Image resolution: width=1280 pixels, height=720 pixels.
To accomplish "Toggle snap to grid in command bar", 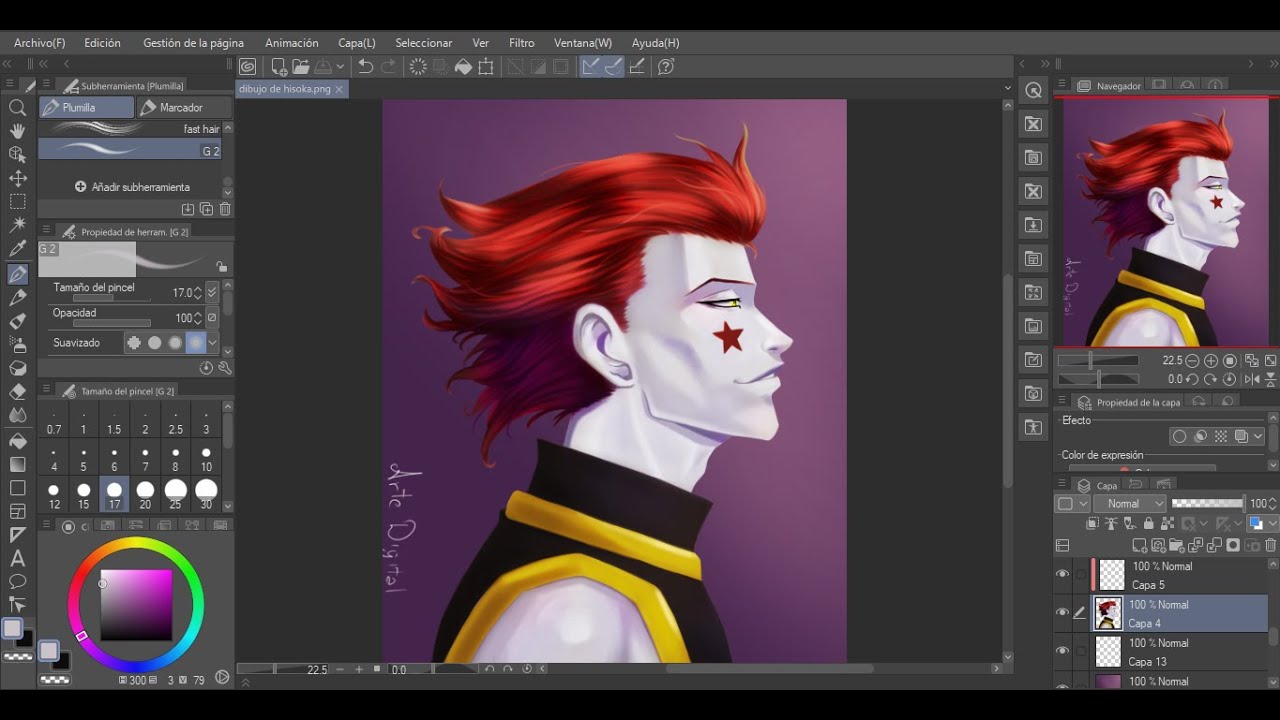I will pos(637,67).
